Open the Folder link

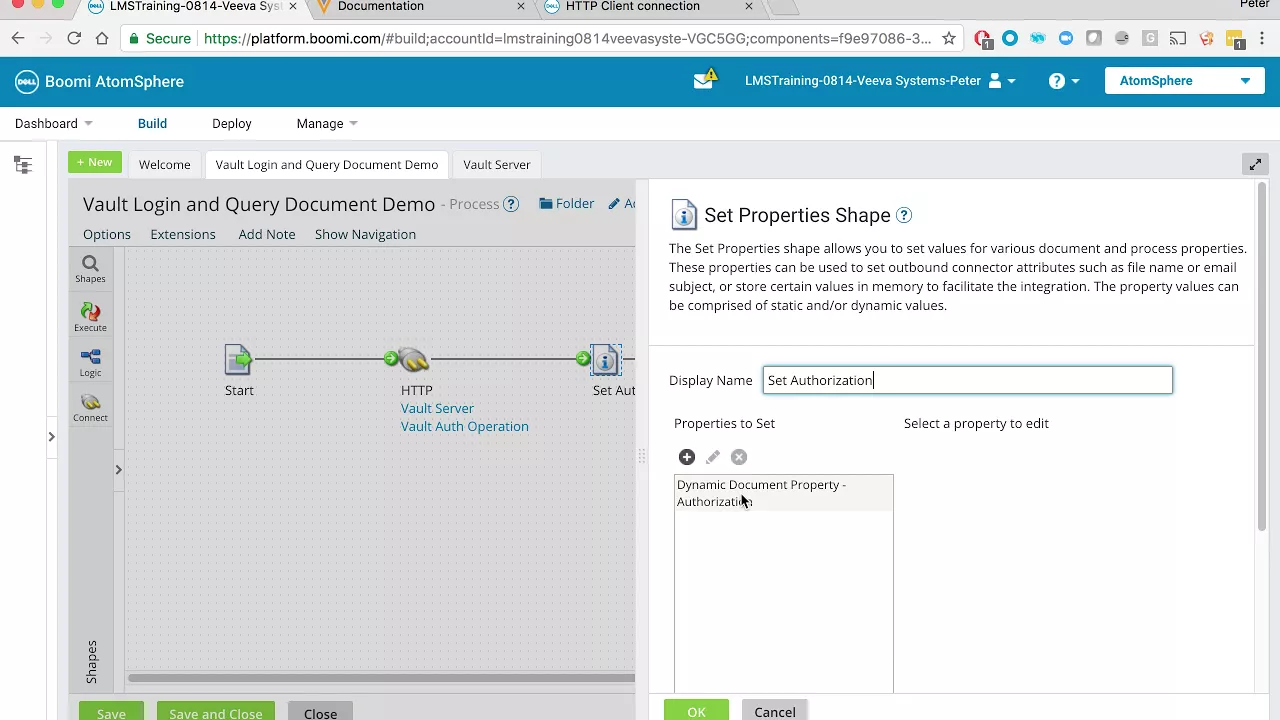pyautogui.click(x=567, y=203)
